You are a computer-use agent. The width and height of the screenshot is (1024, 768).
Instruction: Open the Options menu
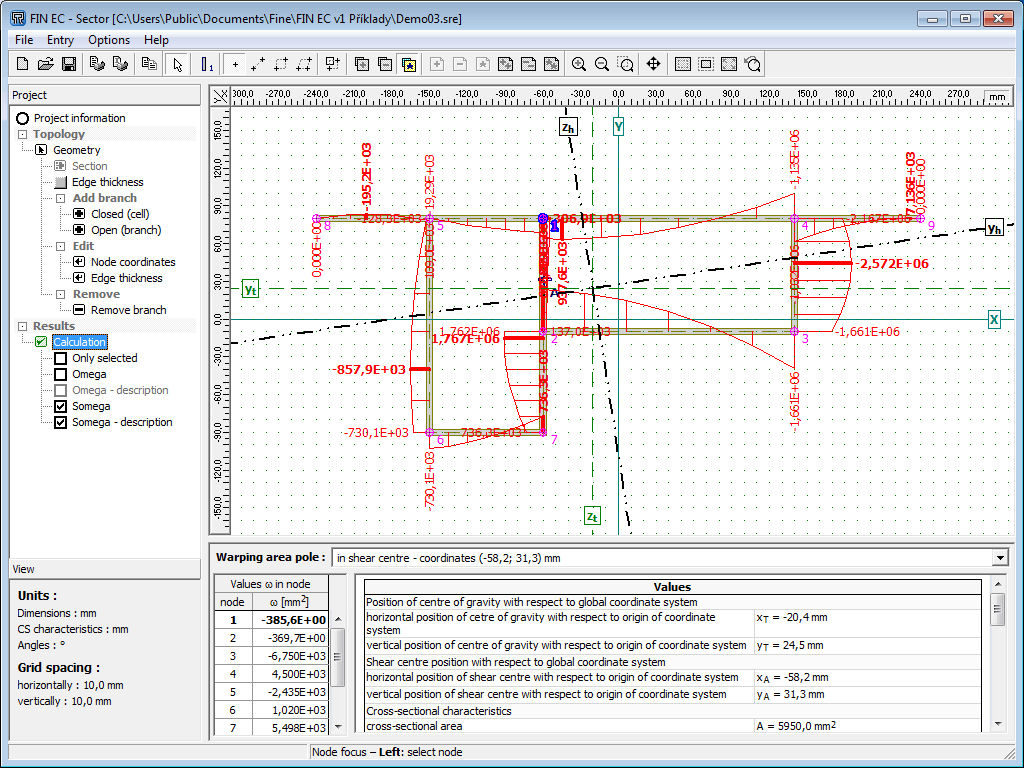pos(108,40)
